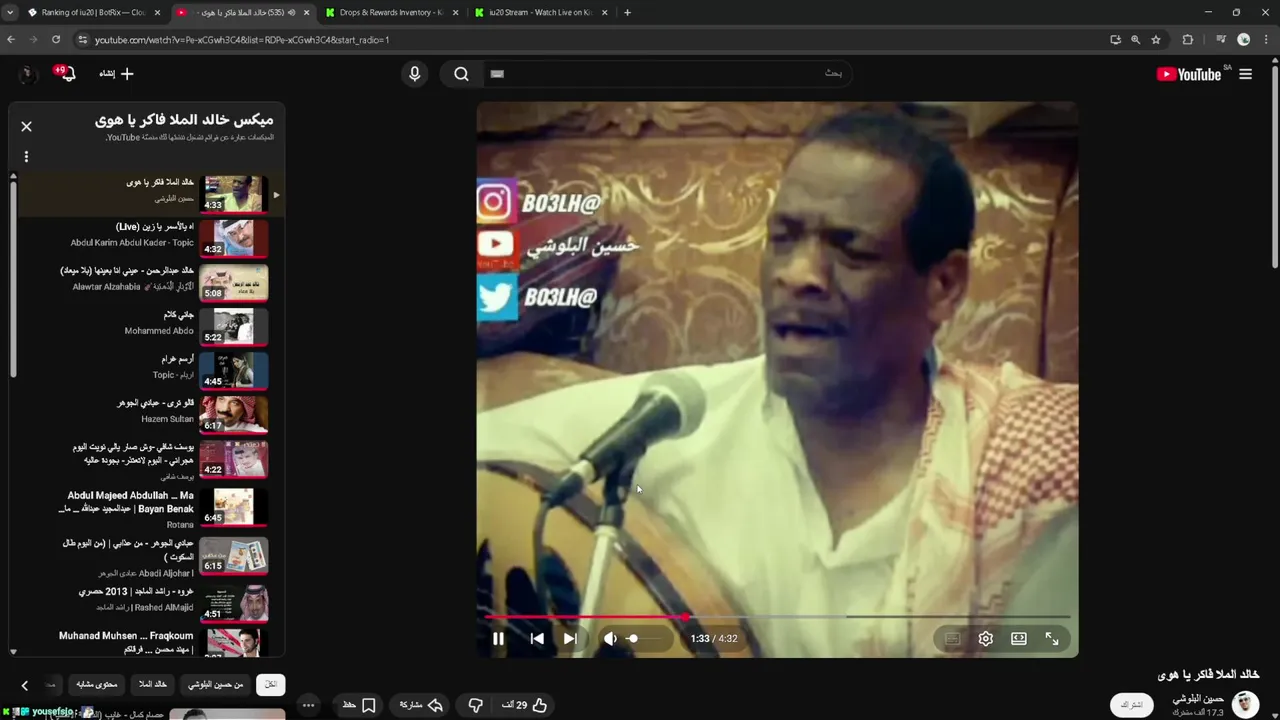This screenshot has width=1280, height=720.
Task: Open video settings gear
Action: click(x=985, y=638)
